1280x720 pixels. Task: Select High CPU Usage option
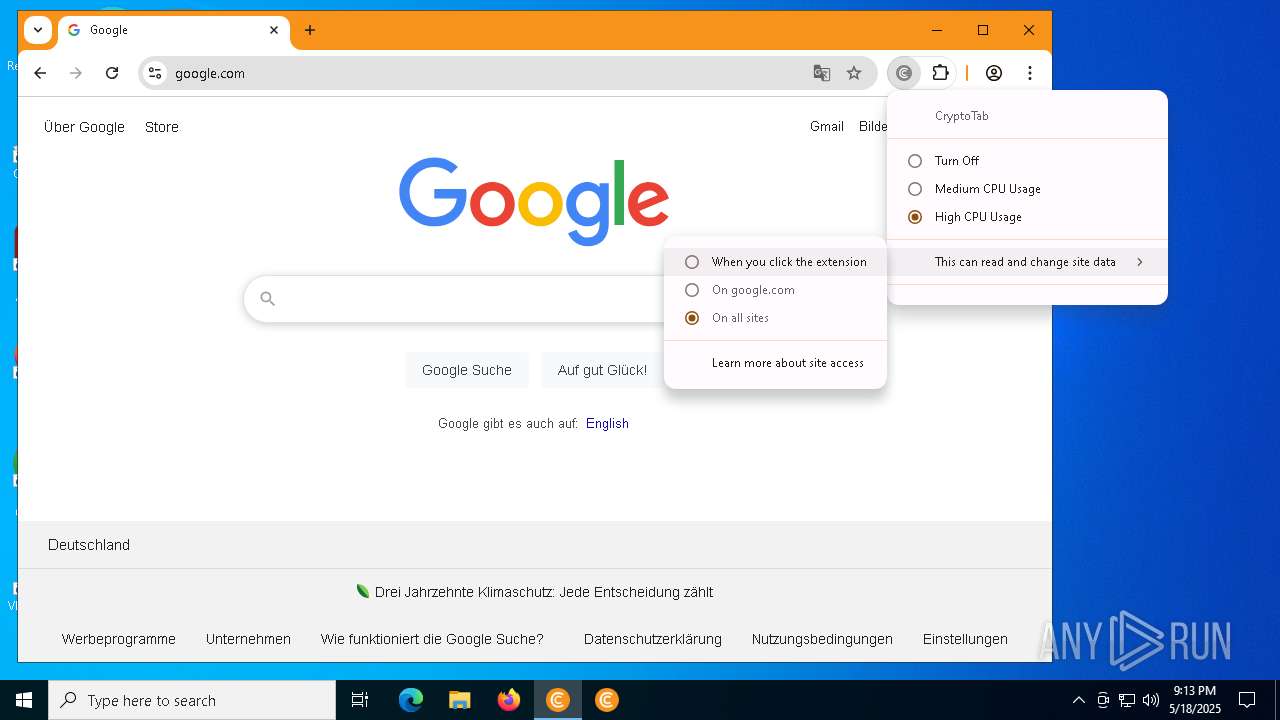point(1027,217)
